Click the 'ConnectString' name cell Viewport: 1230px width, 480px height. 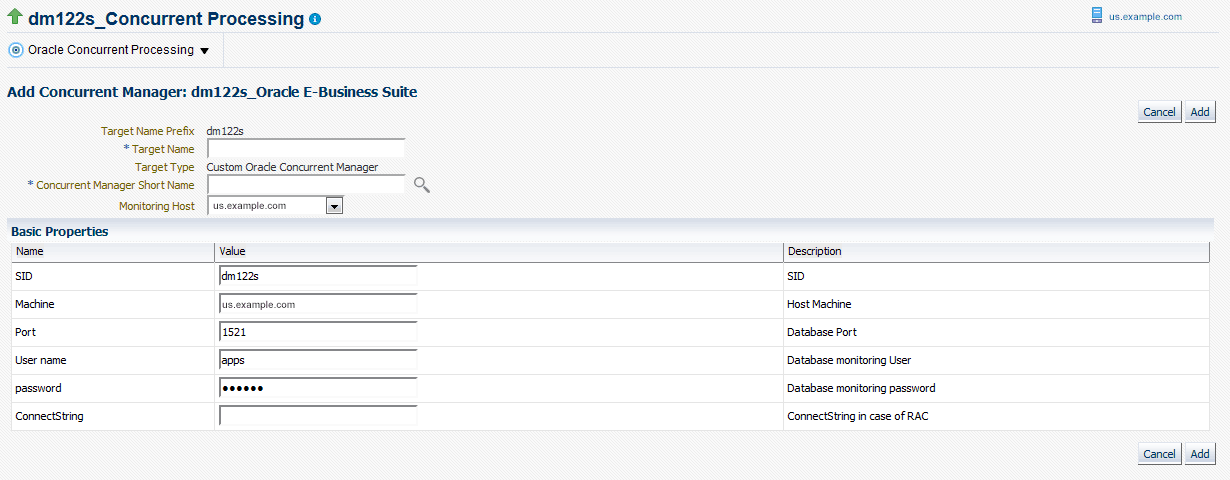[x=112, y=416]
